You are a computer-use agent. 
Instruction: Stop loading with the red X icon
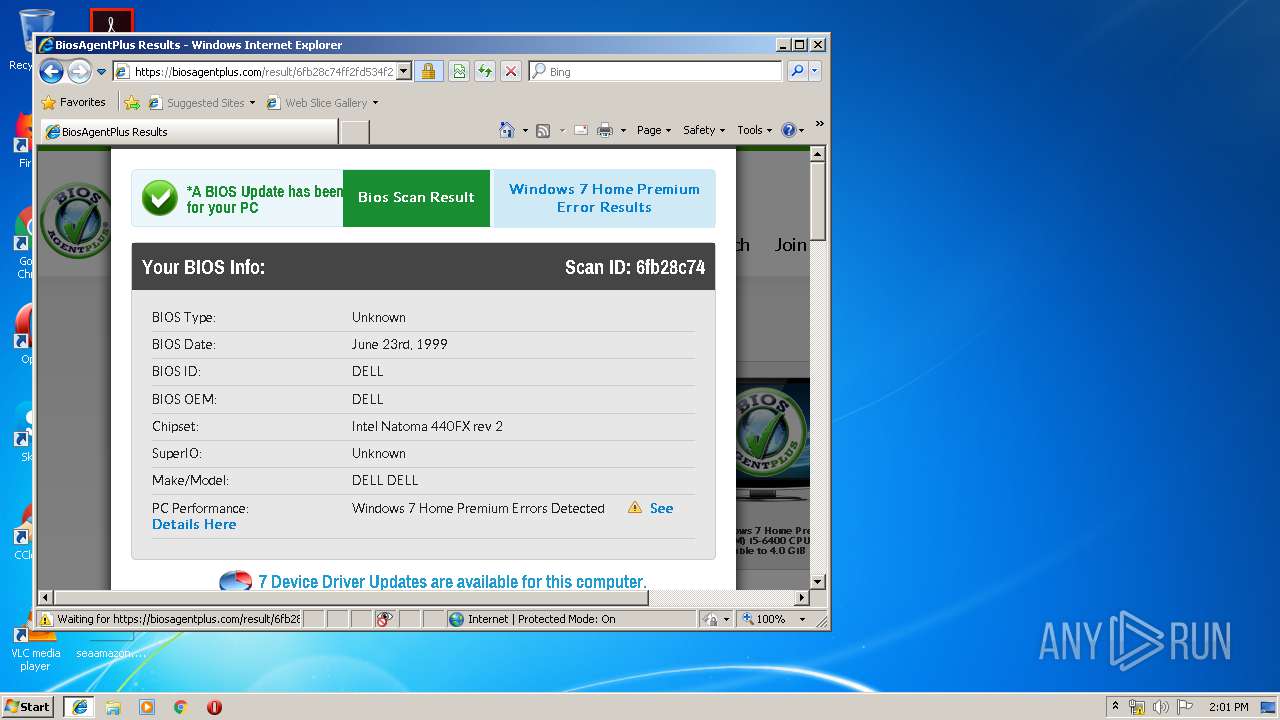tap(510, 71)
